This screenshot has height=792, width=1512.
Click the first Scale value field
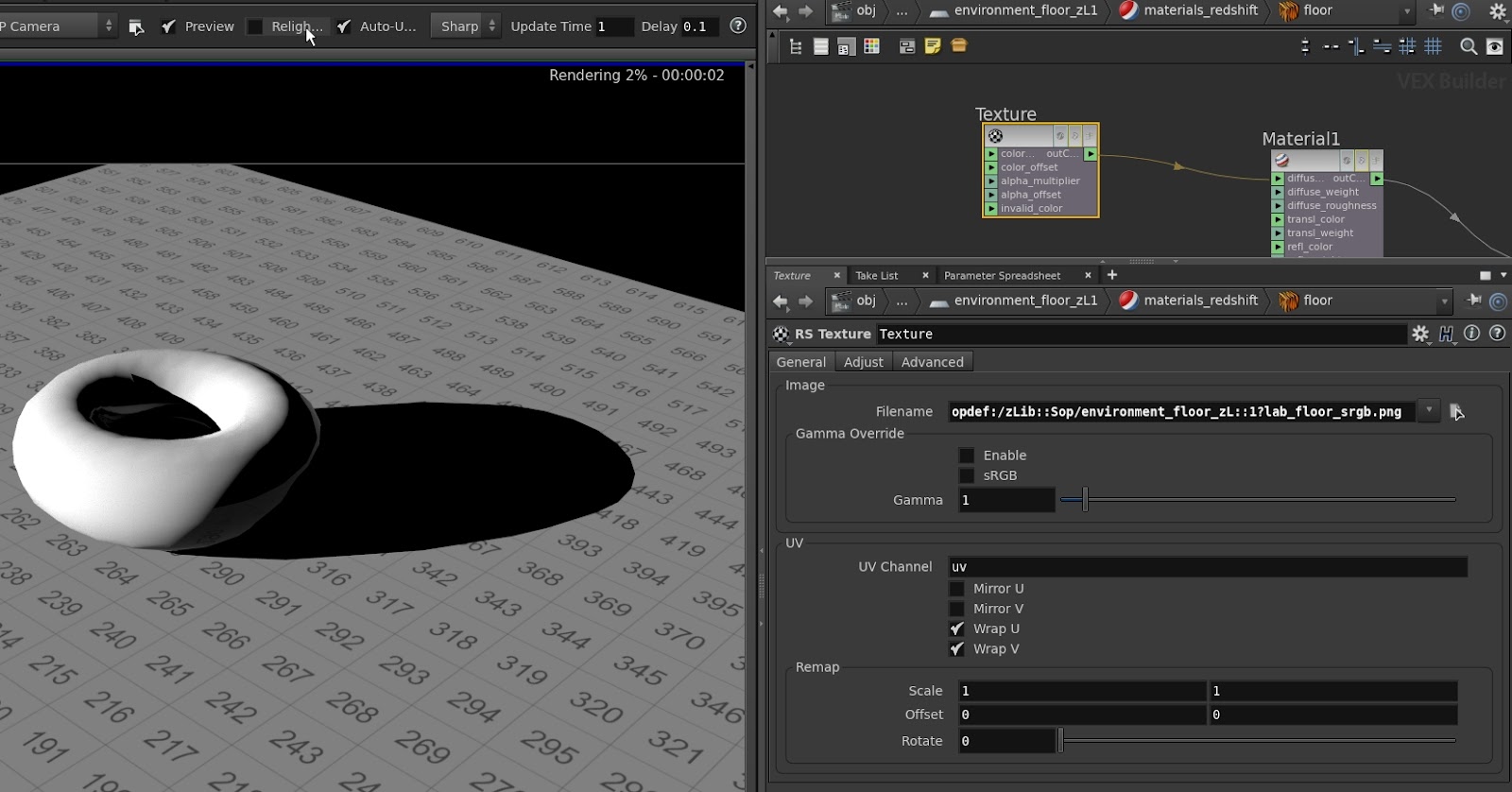[1082, 691]
